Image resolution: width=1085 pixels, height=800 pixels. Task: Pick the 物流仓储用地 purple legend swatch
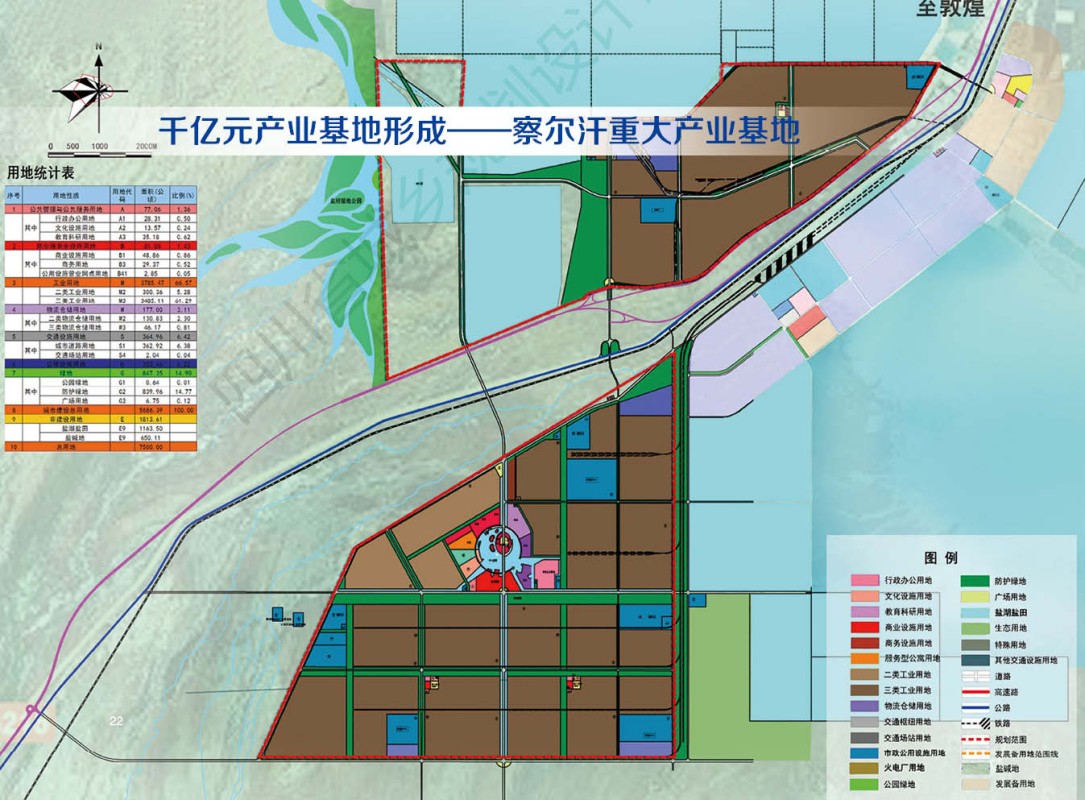(864, 706)
